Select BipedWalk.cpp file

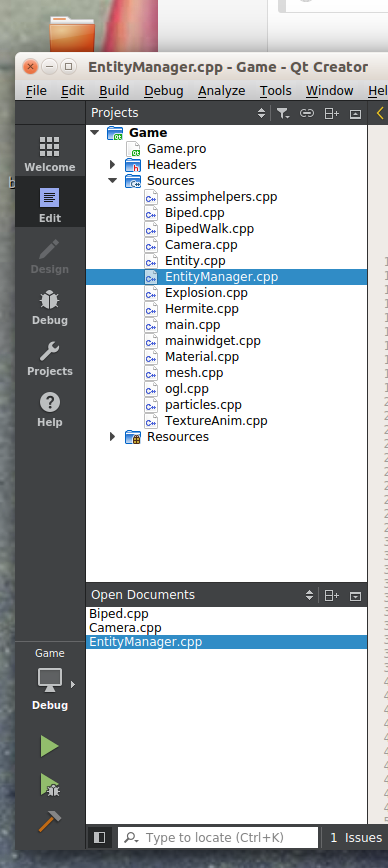209,229
